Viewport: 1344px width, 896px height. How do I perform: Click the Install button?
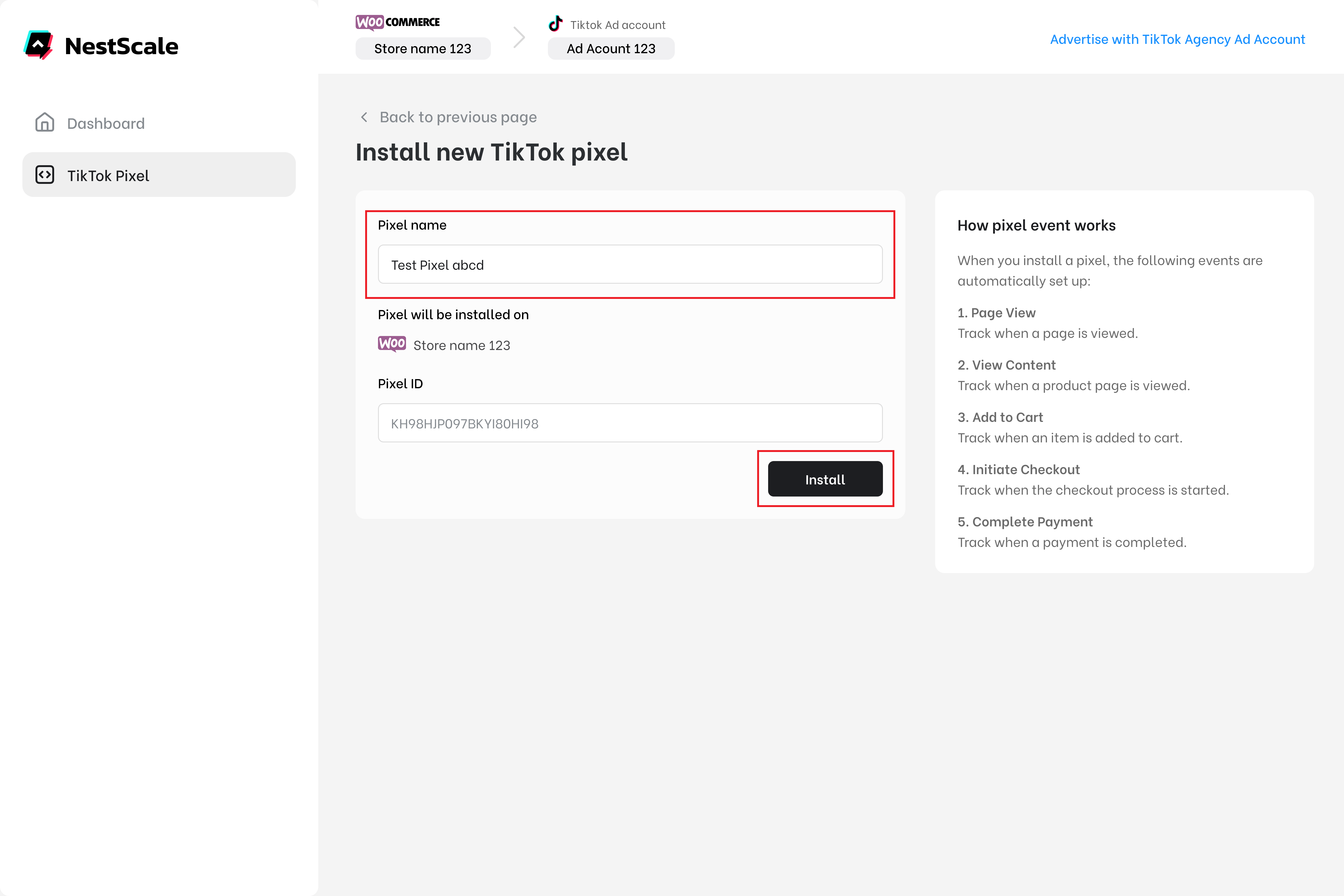[x=825, y=479]
